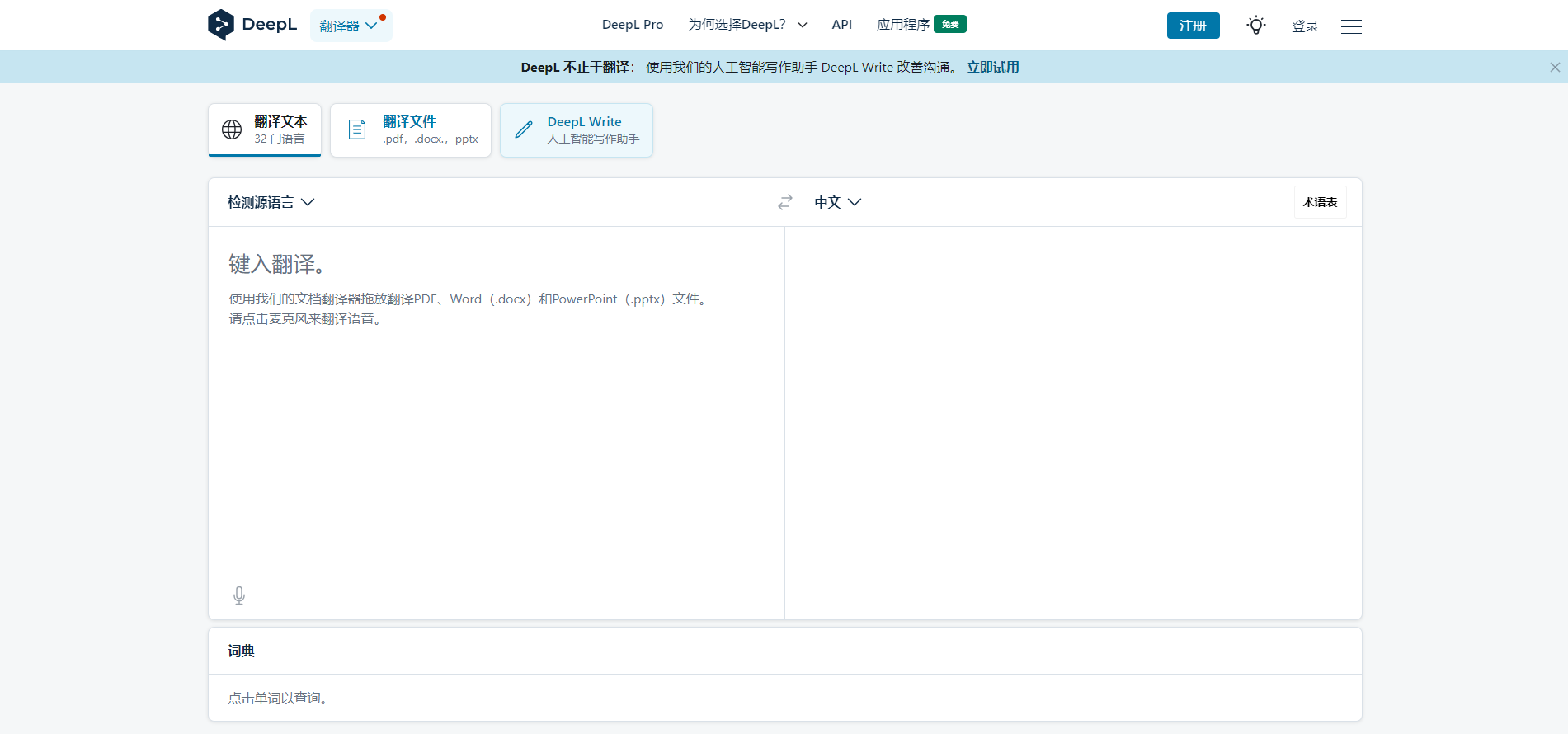Click the DeepL logo icon
The width and height of the screenshot is (1568, 734).
pyautogui.click(x=221, y=25)
